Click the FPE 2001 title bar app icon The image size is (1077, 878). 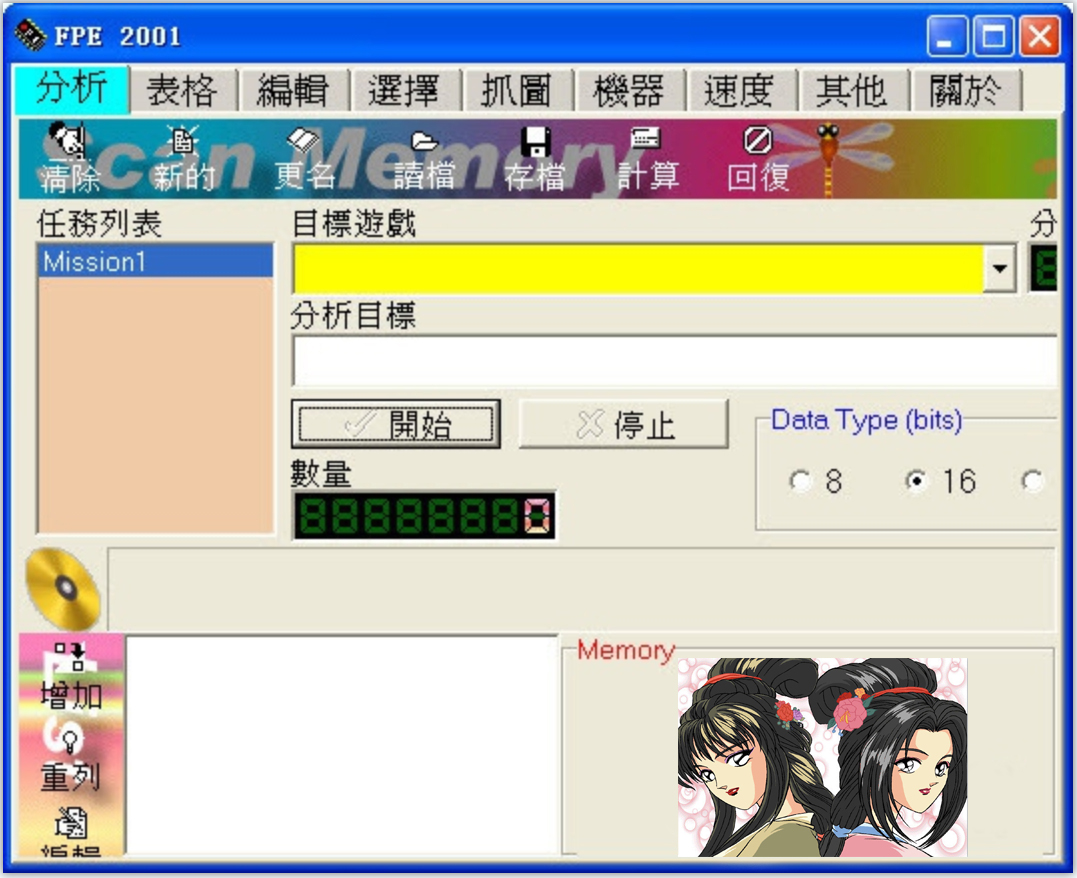point(30,35)
